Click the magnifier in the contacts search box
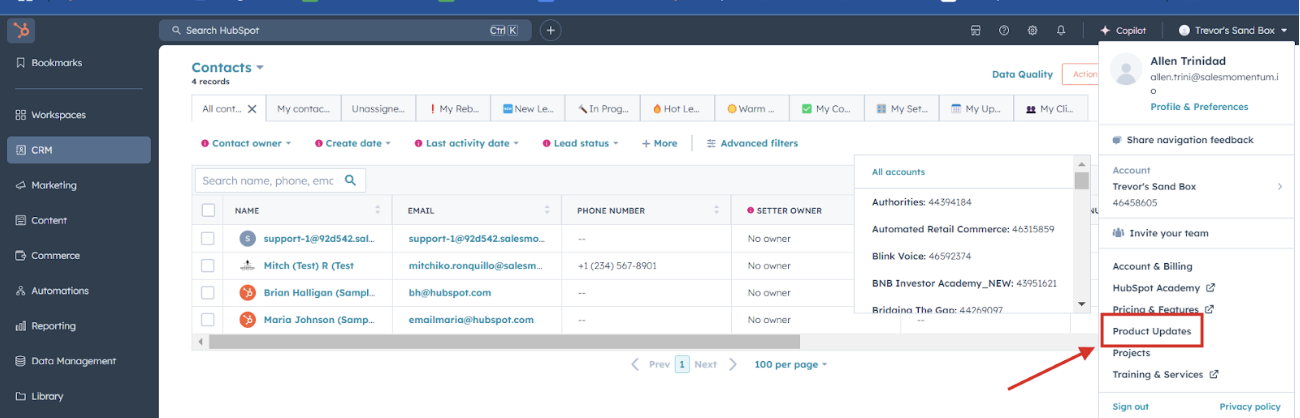The height and width of the screenshot is (418, 1300). click(x=350, y=181)
